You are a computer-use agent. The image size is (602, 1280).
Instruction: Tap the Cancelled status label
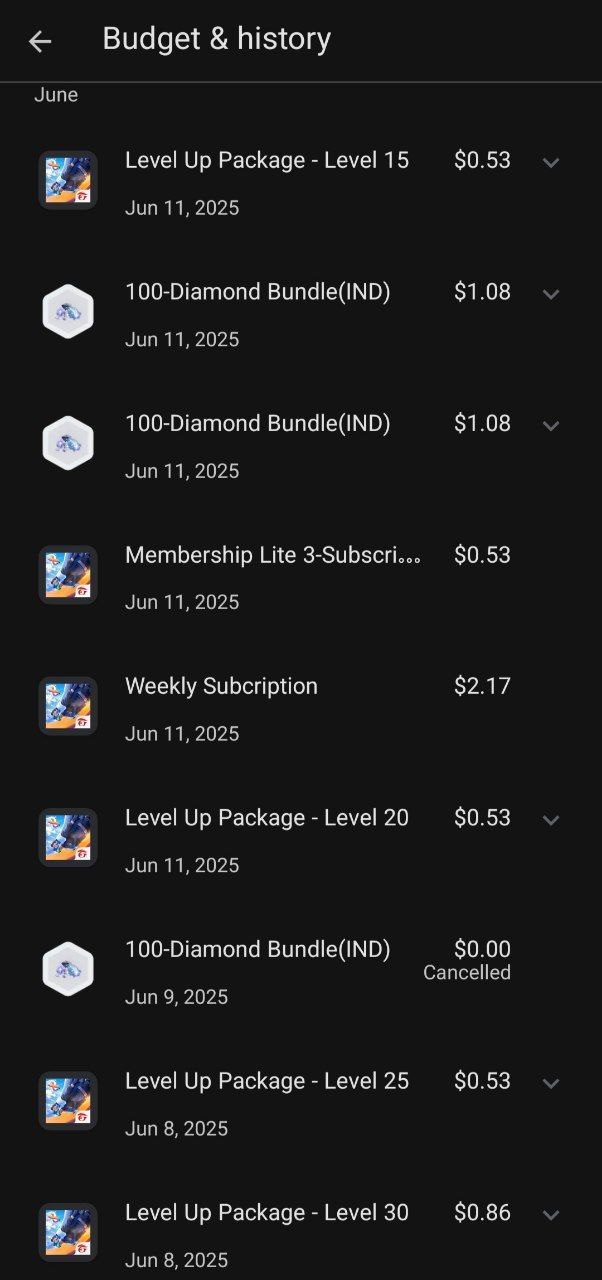[467, 973]
